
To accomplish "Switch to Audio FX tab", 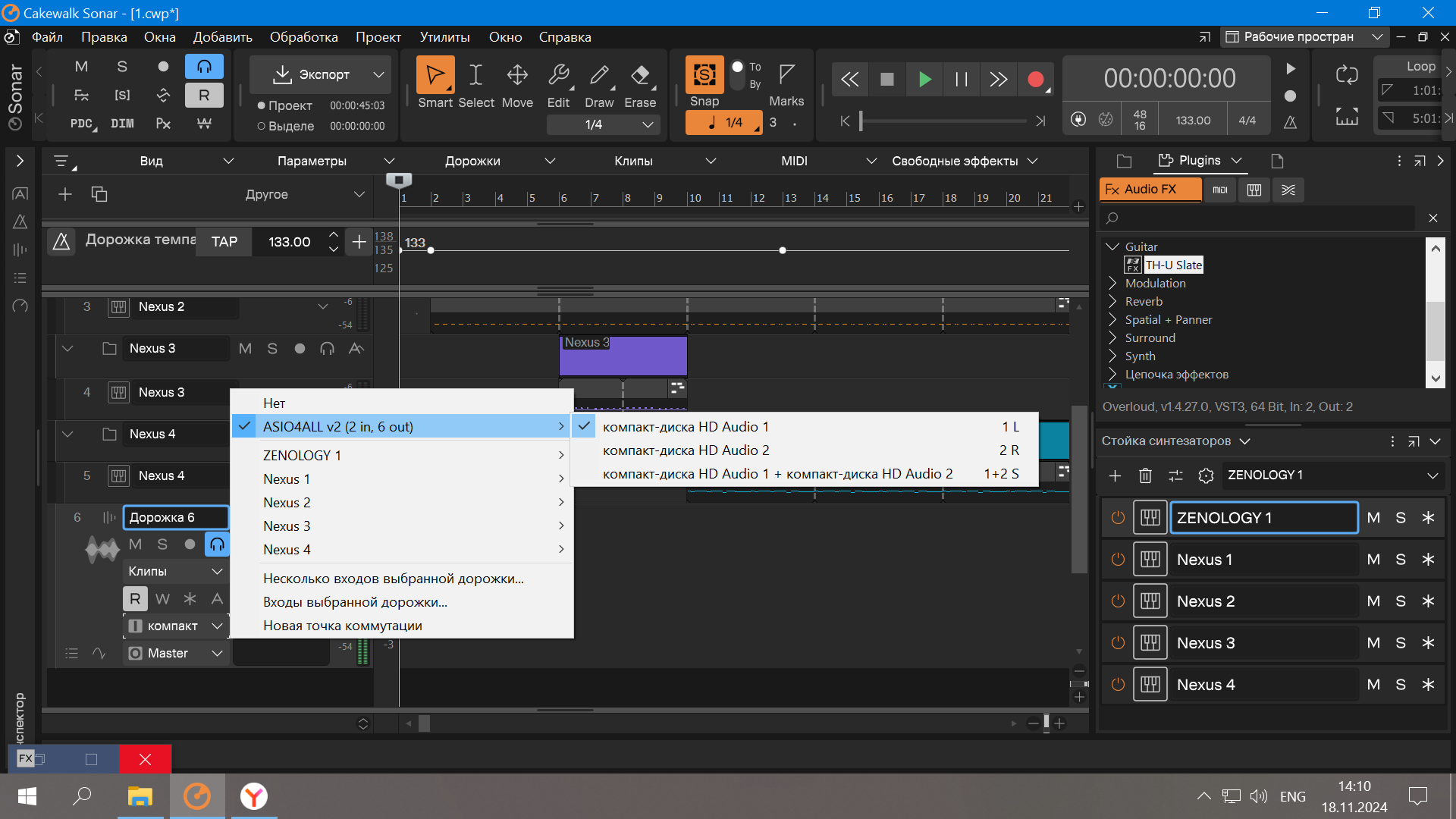I will click(x=1150, y=190).
